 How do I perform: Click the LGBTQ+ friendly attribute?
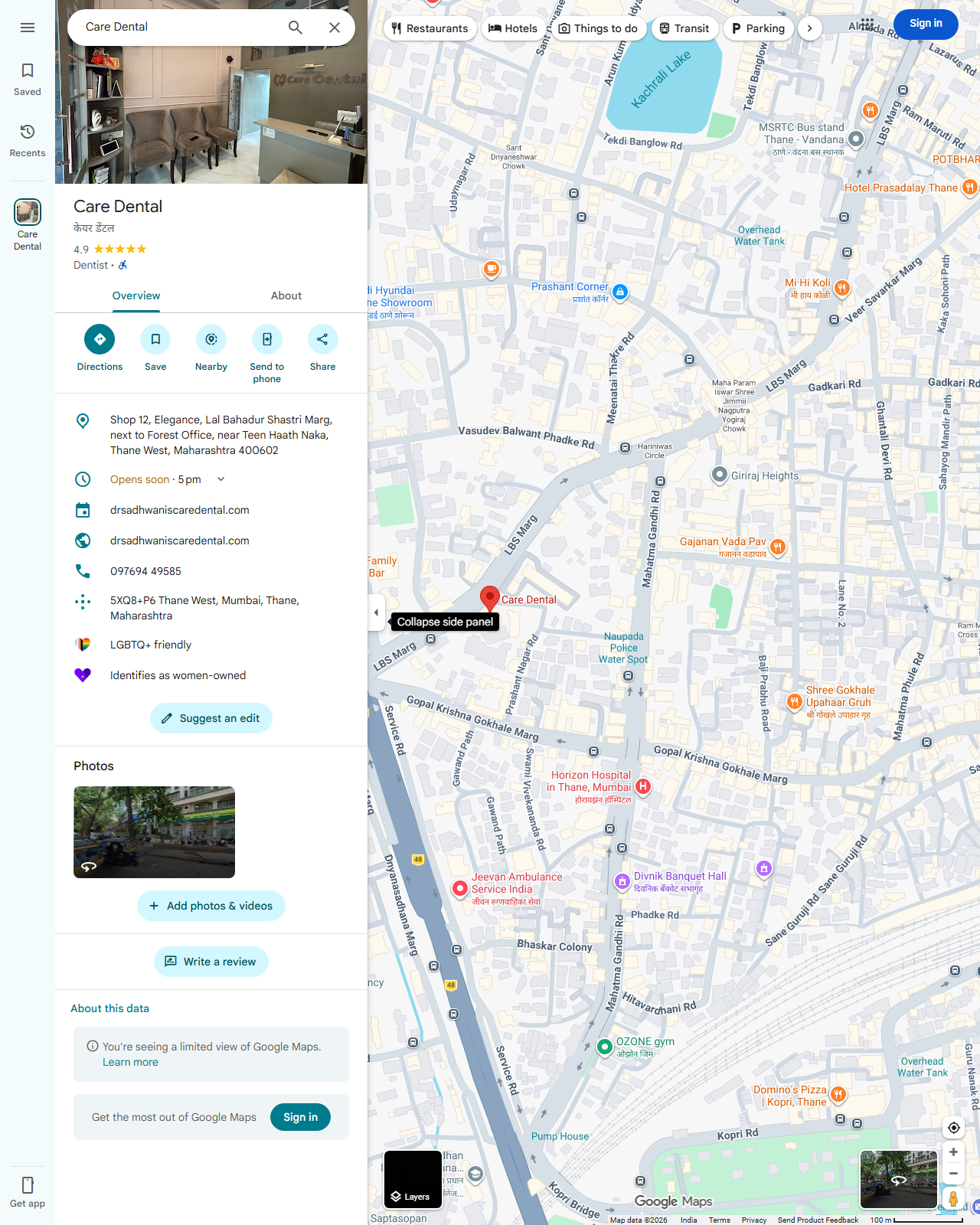[x=211, y=645]
